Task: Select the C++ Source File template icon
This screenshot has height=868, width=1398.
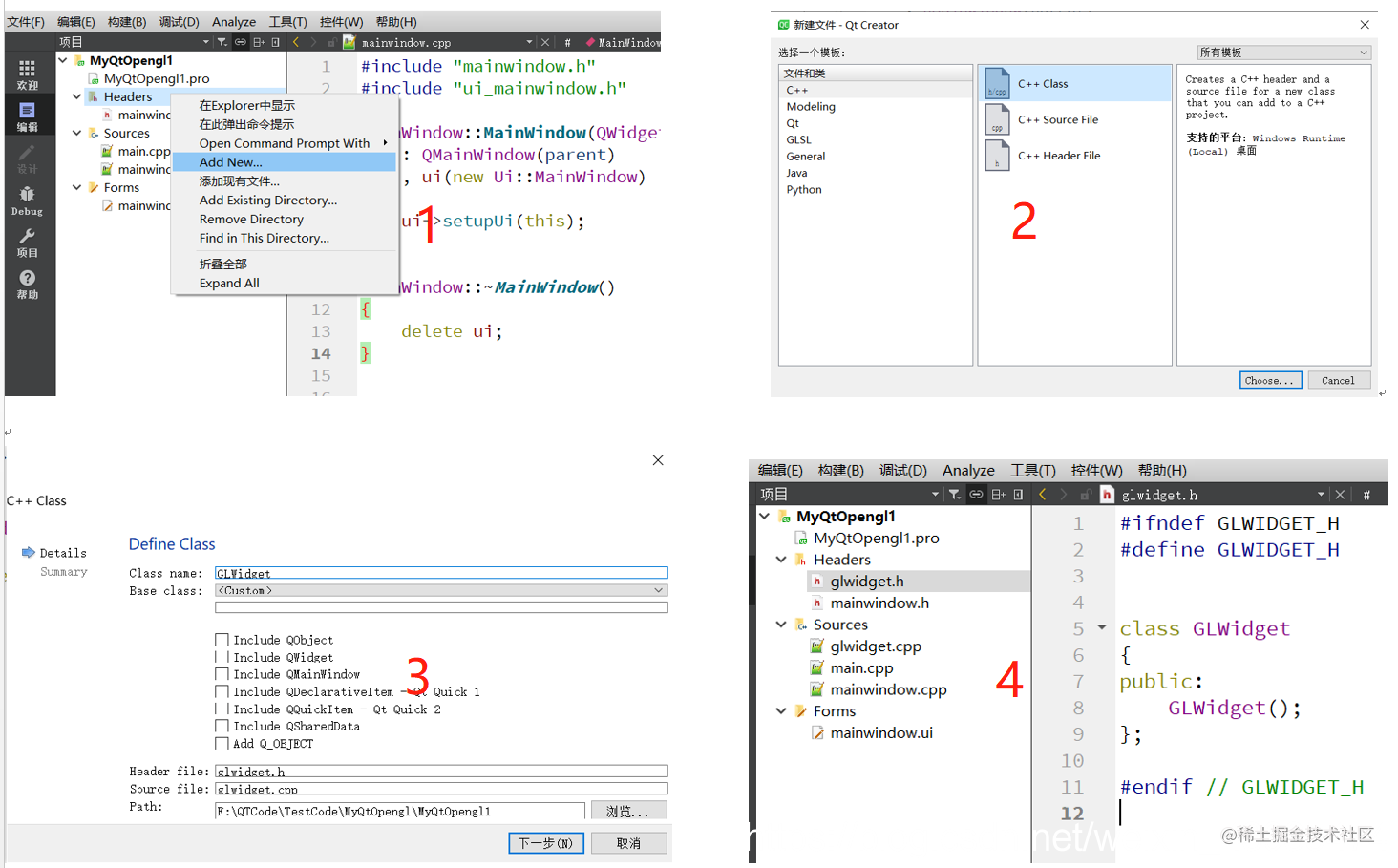Action: (997, 119)
